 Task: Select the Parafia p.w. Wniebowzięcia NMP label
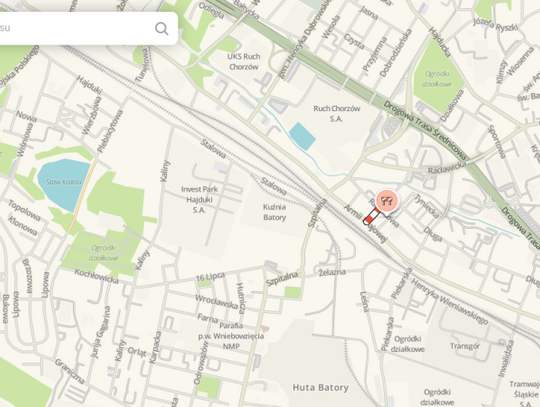click(231, 336)
